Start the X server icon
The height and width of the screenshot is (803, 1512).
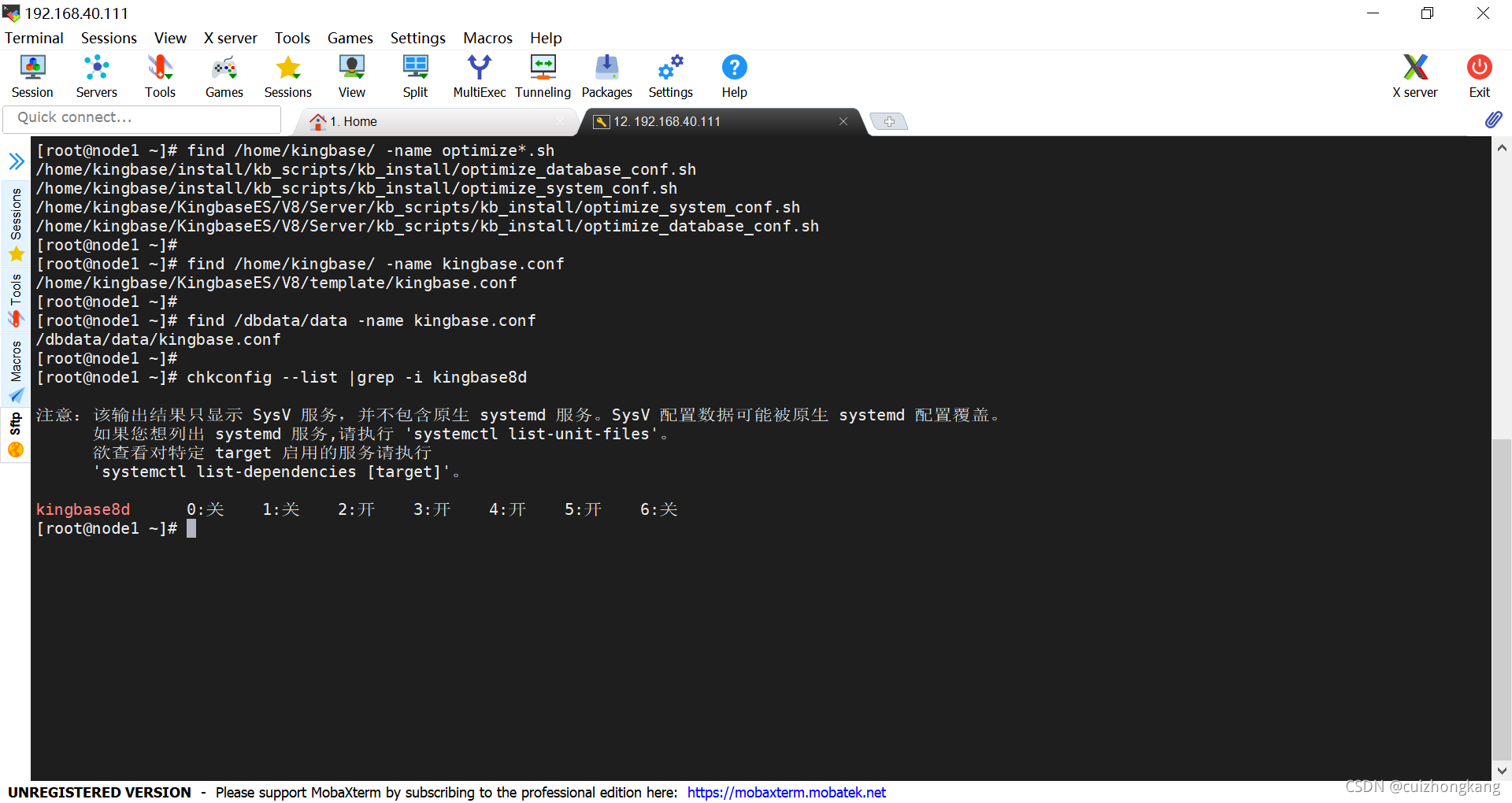coord(1414,76)
